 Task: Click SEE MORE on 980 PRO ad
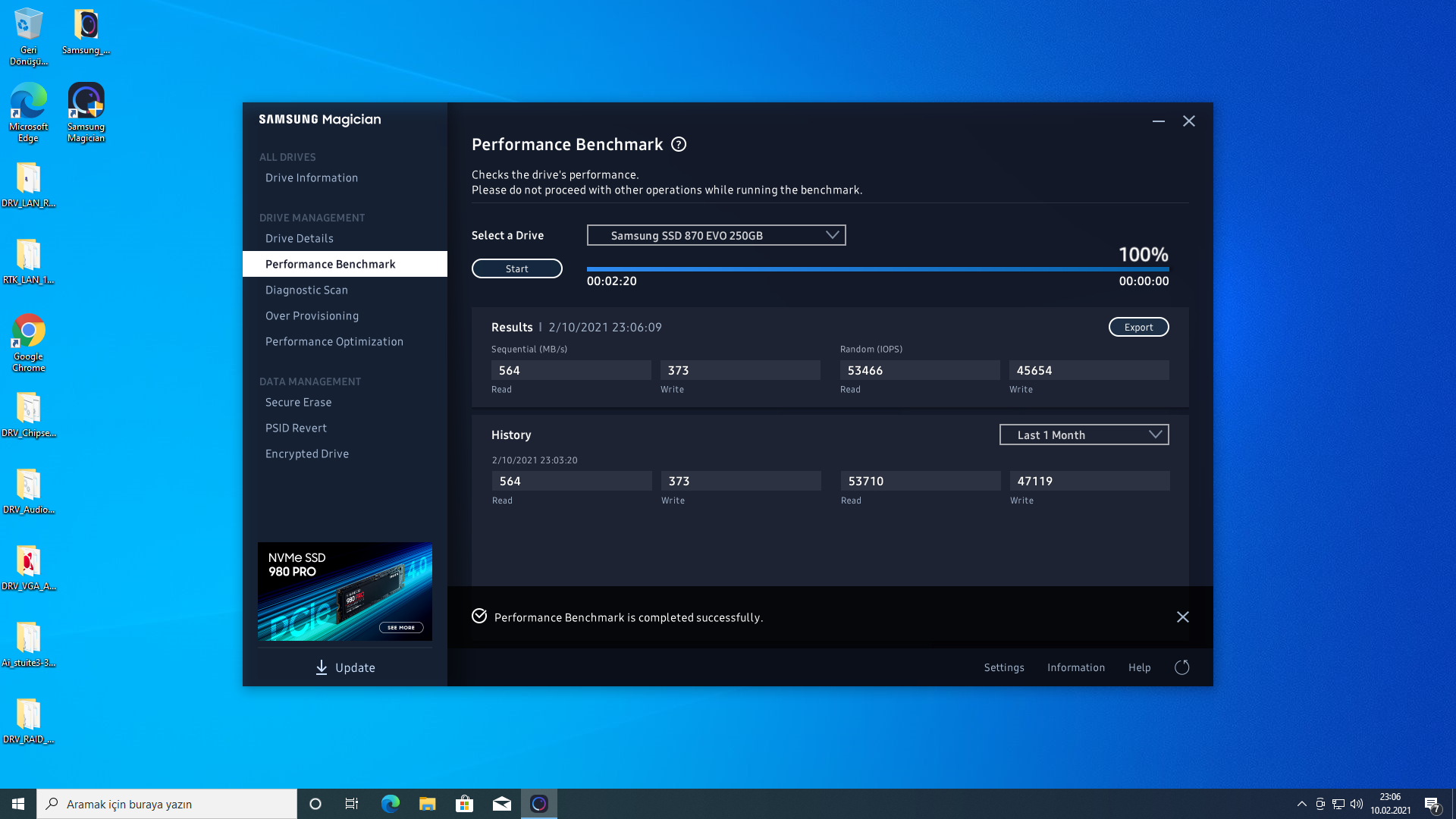tap(401, 627)
